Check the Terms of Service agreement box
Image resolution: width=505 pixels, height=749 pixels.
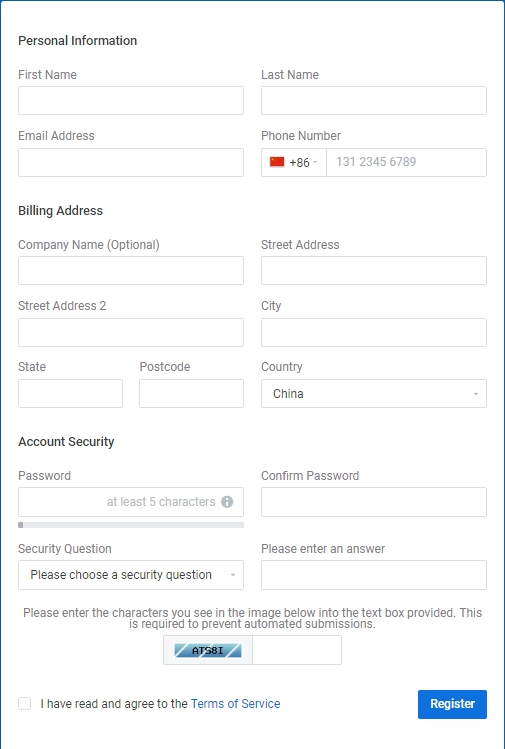(25, 703)
